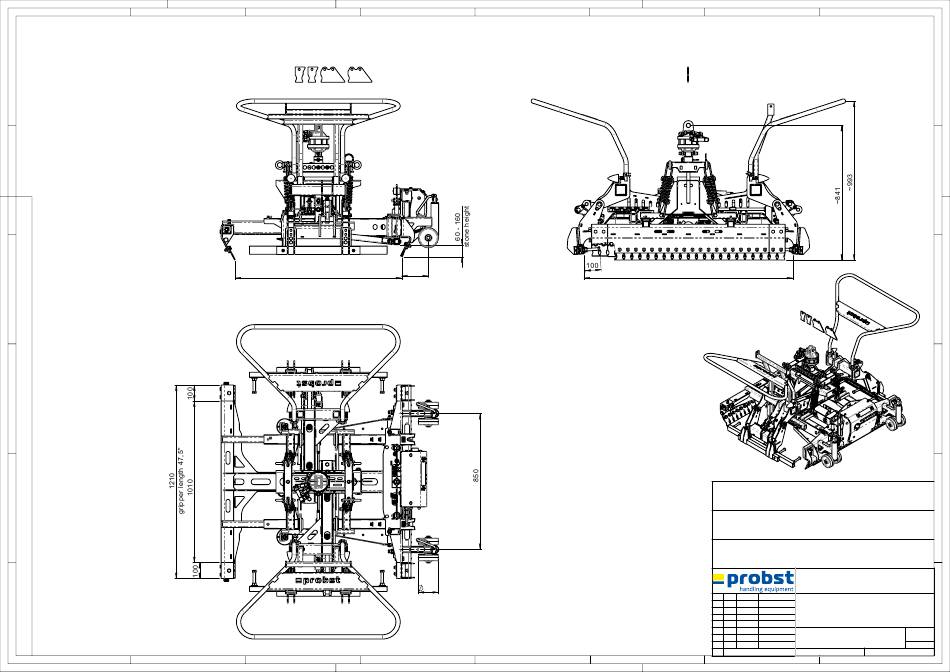
Task: Select the "850" wheel spacing dimension
Action: (476, 476)
